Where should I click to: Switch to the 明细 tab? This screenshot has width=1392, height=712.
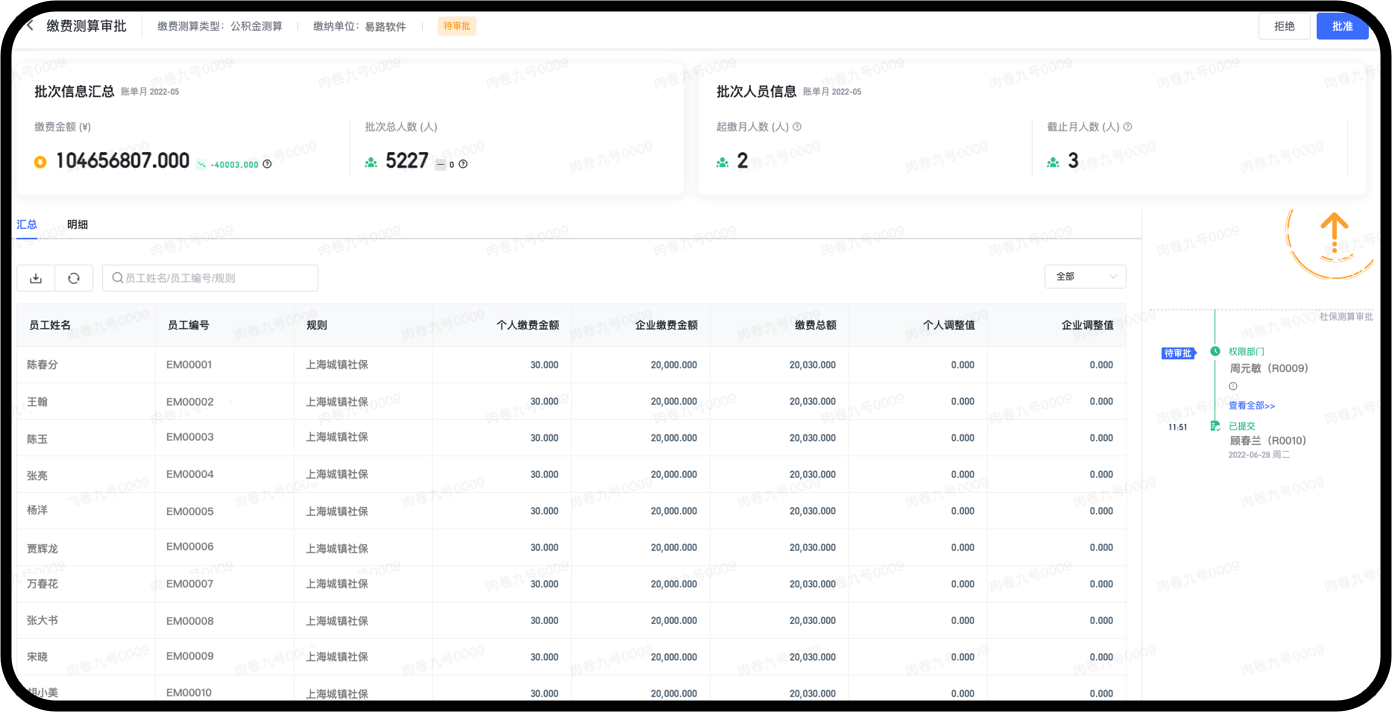click(x=77, y=225)
